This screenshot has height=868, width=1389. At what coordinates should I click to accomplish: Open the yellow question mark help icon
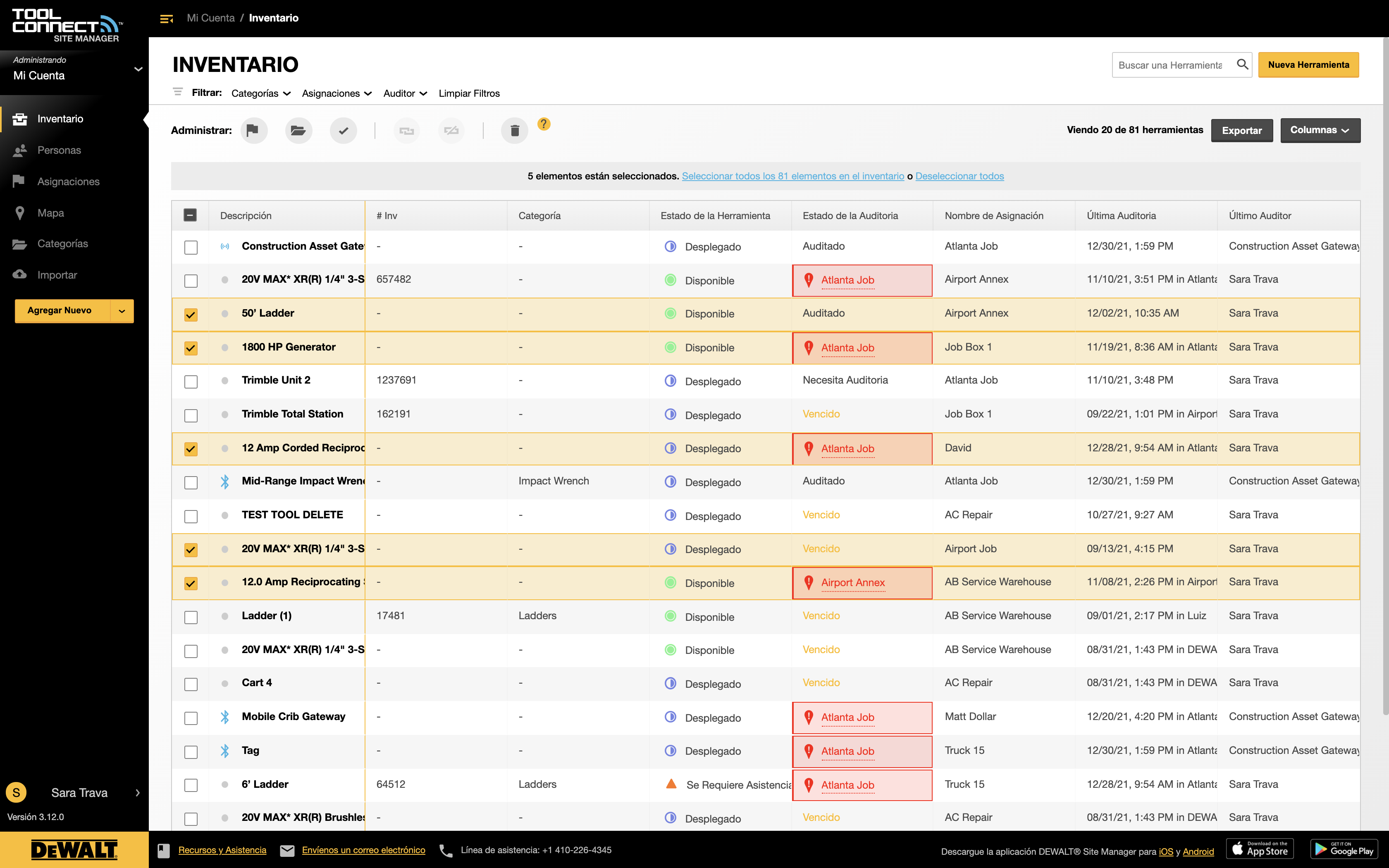coord(544,124)
